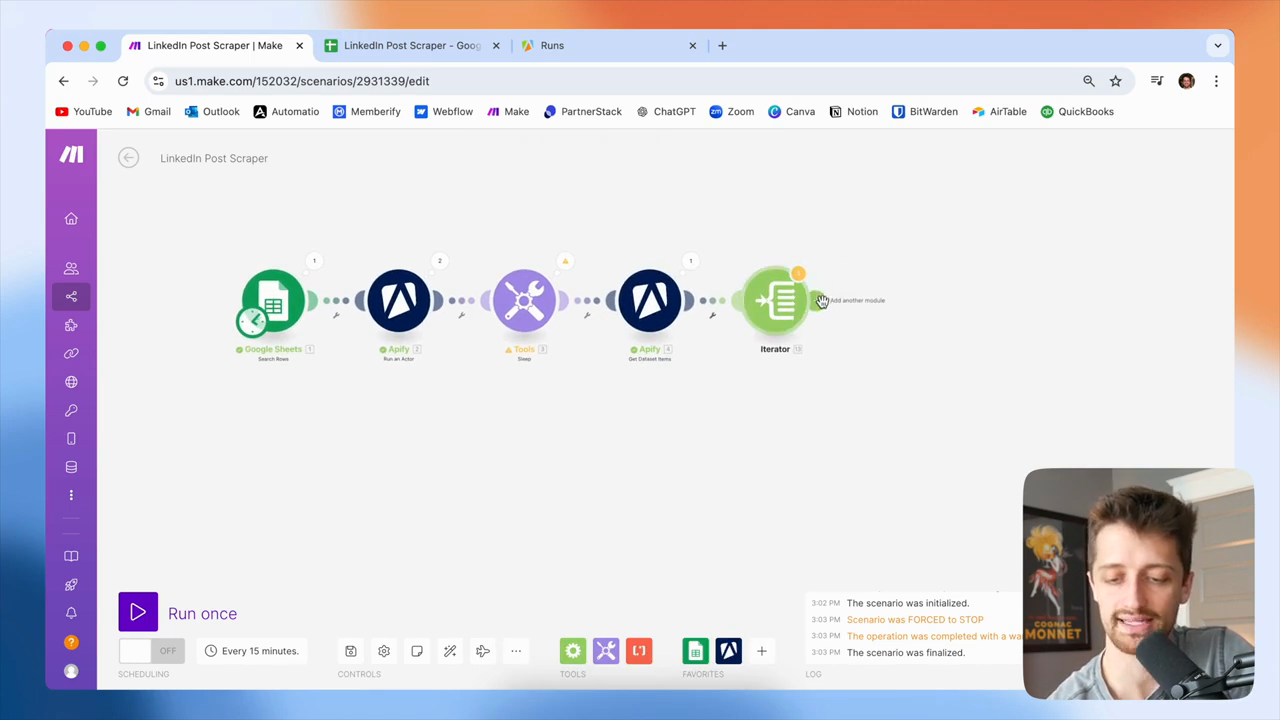Open the green Flow control tool
Viewport: 1280px width, 720px height.
pos(573,651)
